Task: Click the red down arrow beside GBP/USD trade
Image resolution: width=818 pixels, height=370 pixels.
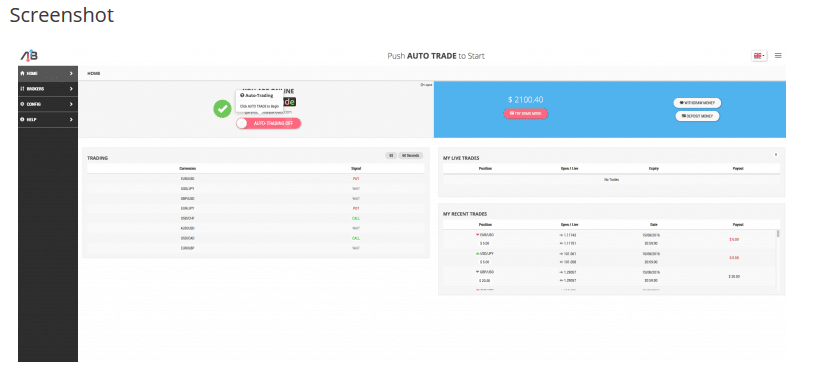Action: (477, 272)
